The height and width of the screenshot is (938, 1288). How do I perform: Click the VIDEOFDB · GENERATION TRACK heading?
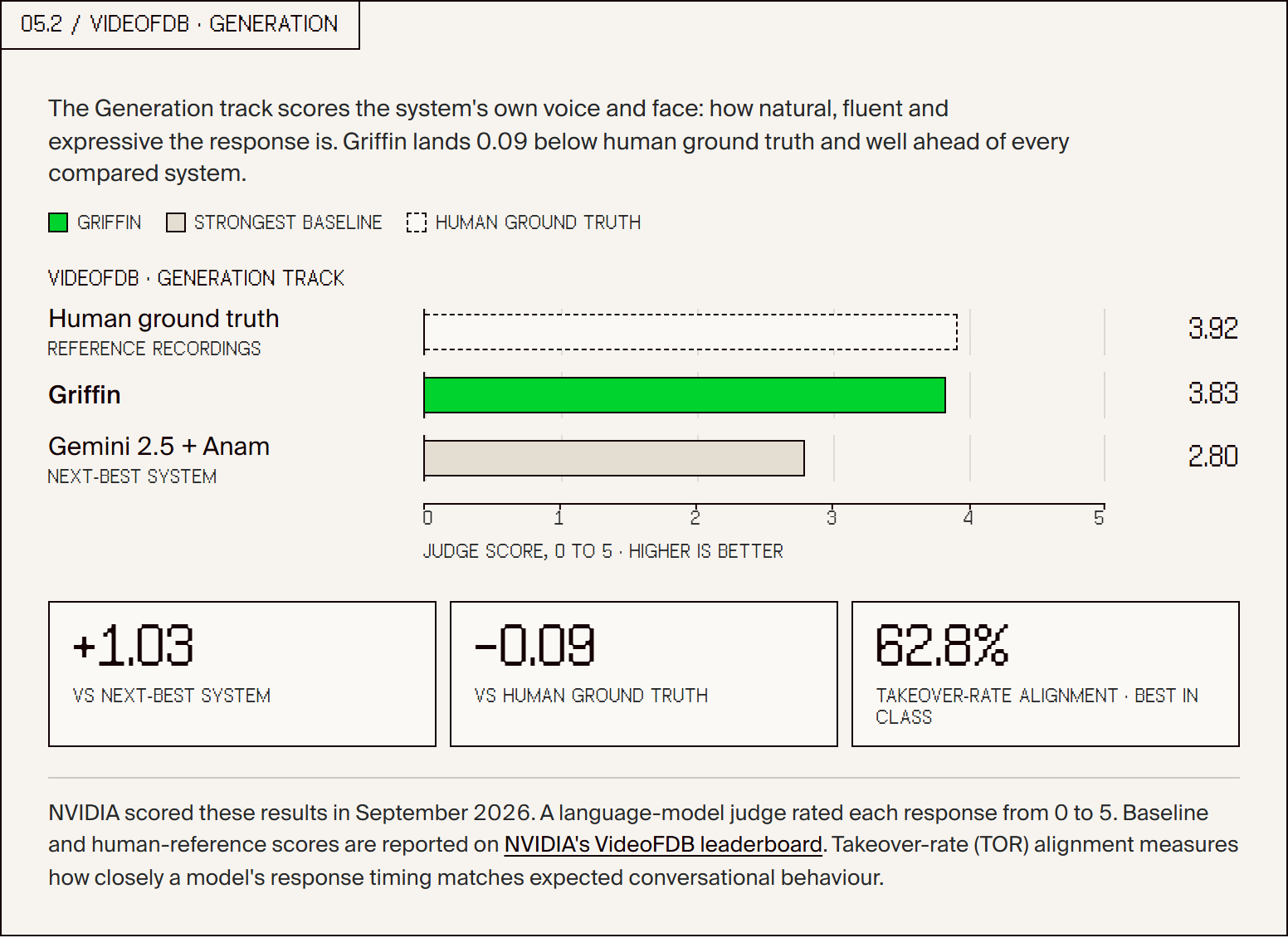[x=196, y=278]
